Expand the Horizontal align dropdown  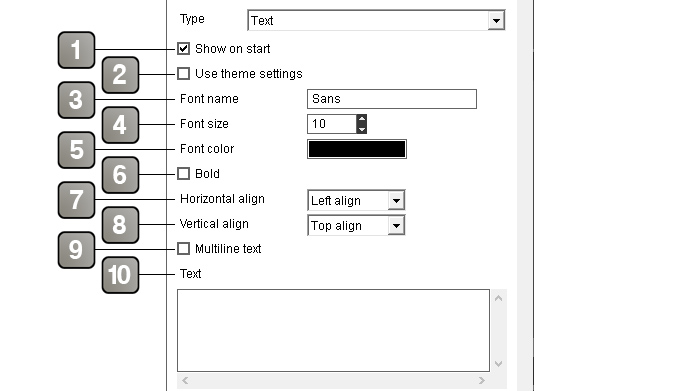click(356, 200)
